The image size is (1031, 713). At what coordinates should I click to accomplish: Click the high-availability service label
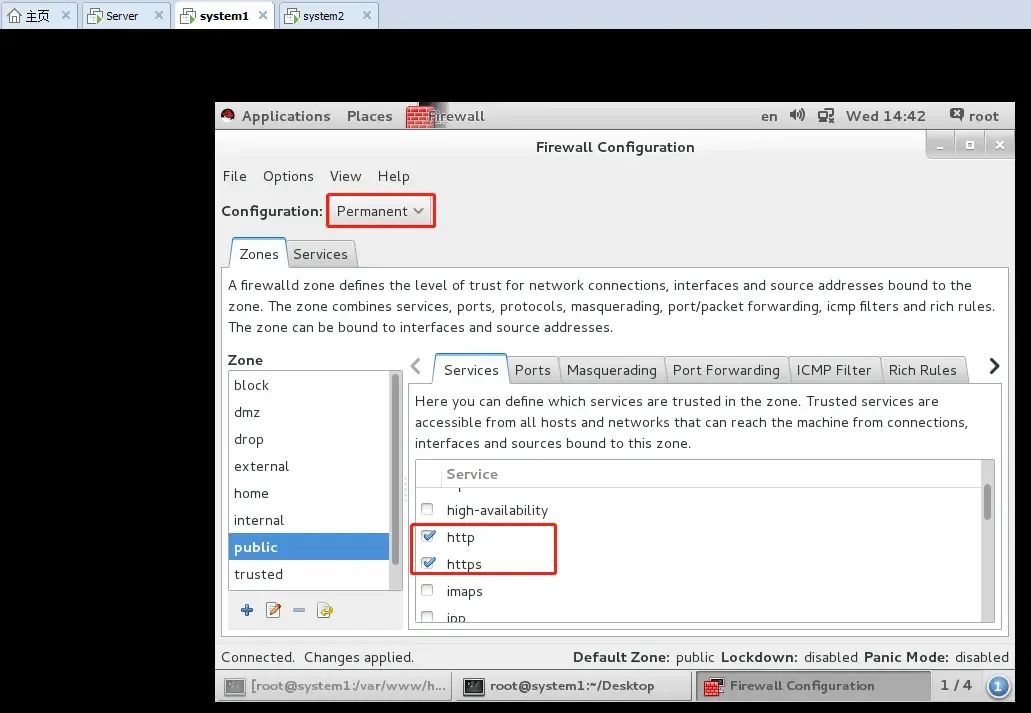pyautogui.click(x=497, y=510)
